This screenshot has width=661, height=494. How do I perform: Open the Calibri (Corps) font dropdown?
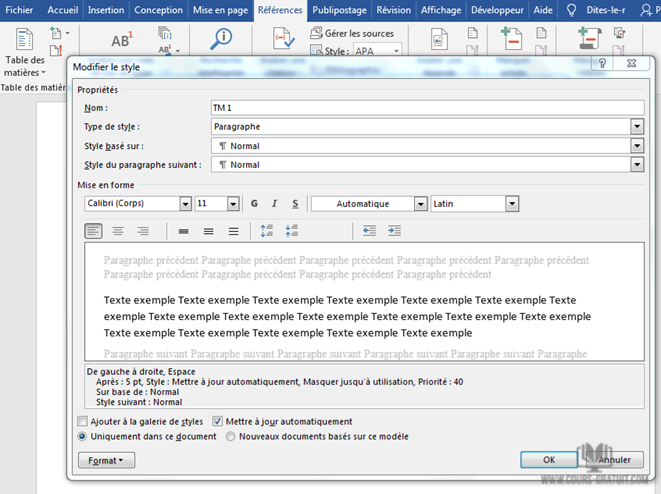185,204
